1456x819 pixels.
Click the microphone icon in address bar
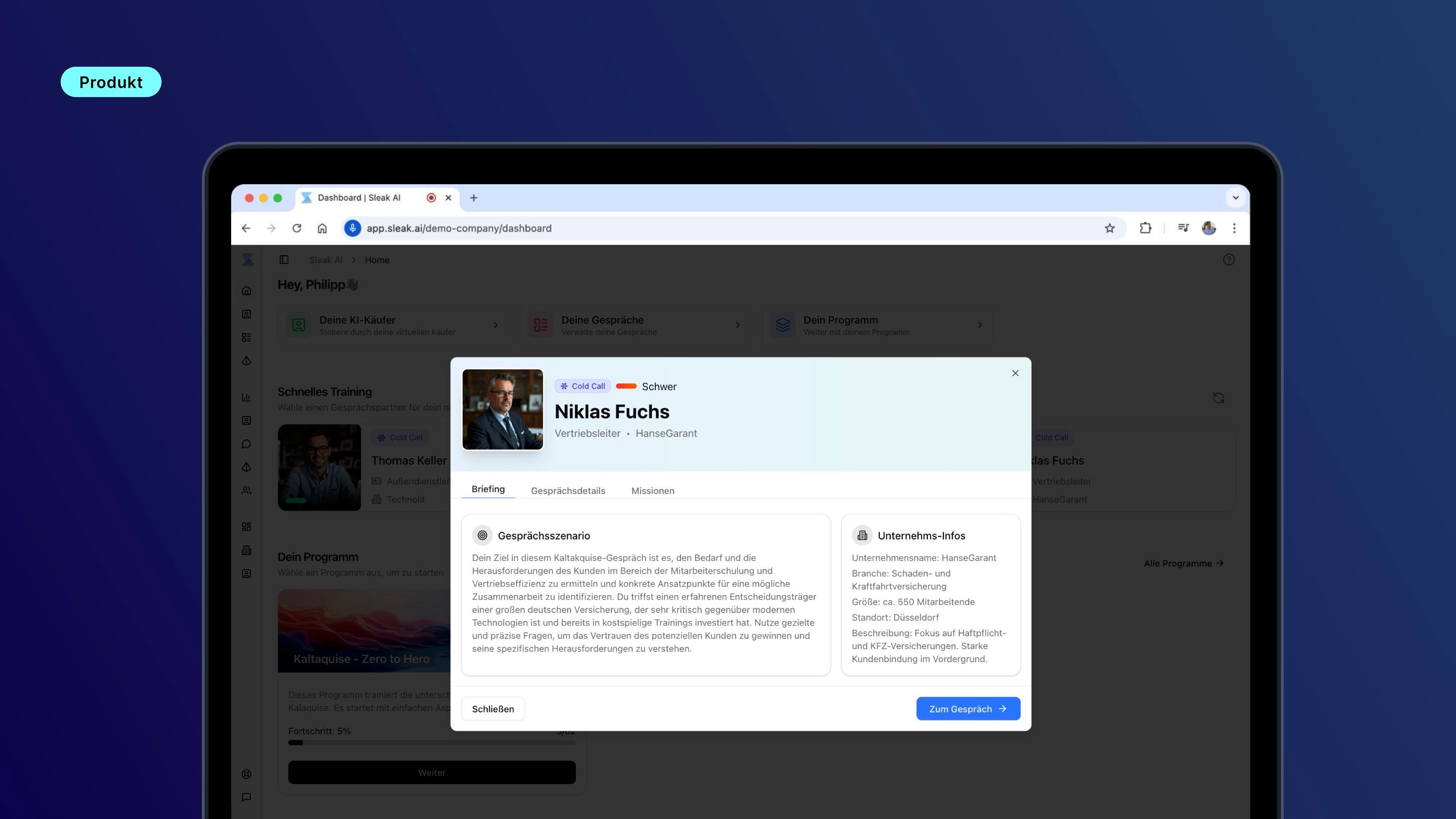point(353,228)
